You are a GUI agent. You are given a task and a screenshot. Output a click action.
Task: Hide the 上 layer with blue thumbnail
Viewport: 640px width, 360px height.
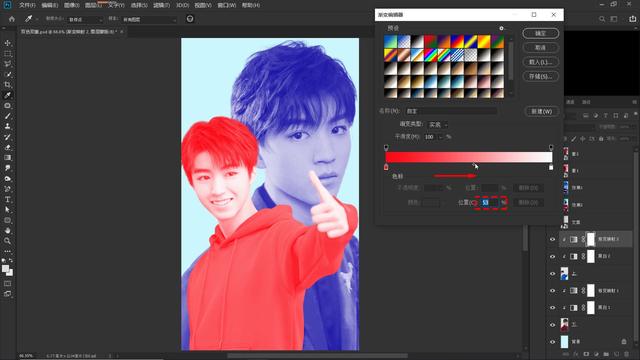[x=552, y=273]
